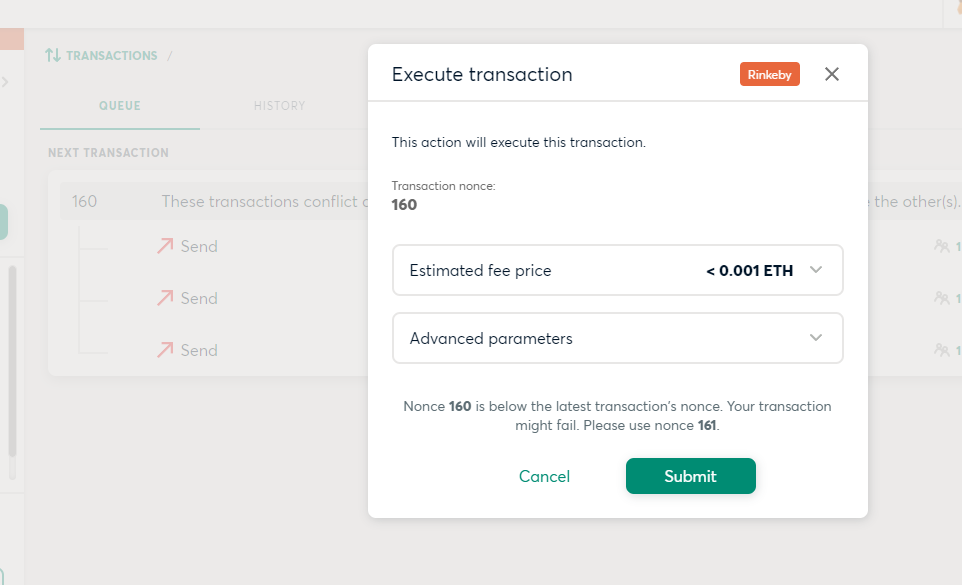Cancel the transaction execution

[x=544, y=476]
